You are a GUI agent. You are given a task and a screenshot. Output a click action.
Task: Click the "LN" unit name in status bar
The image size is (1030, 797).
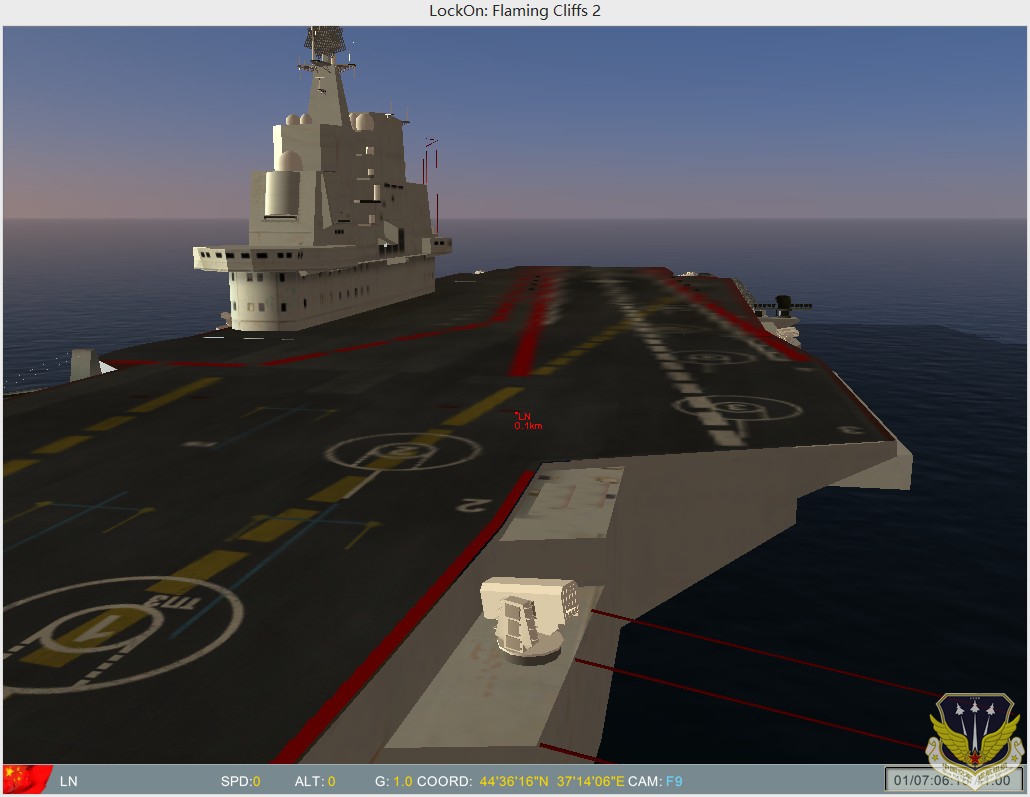click(x=68, y=781)
